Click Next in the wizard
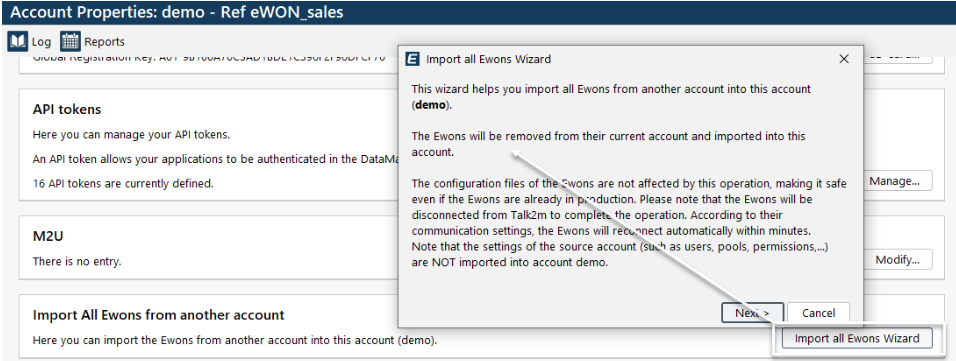The width and height of the screenshot is (956, 361). click(752, 313)
